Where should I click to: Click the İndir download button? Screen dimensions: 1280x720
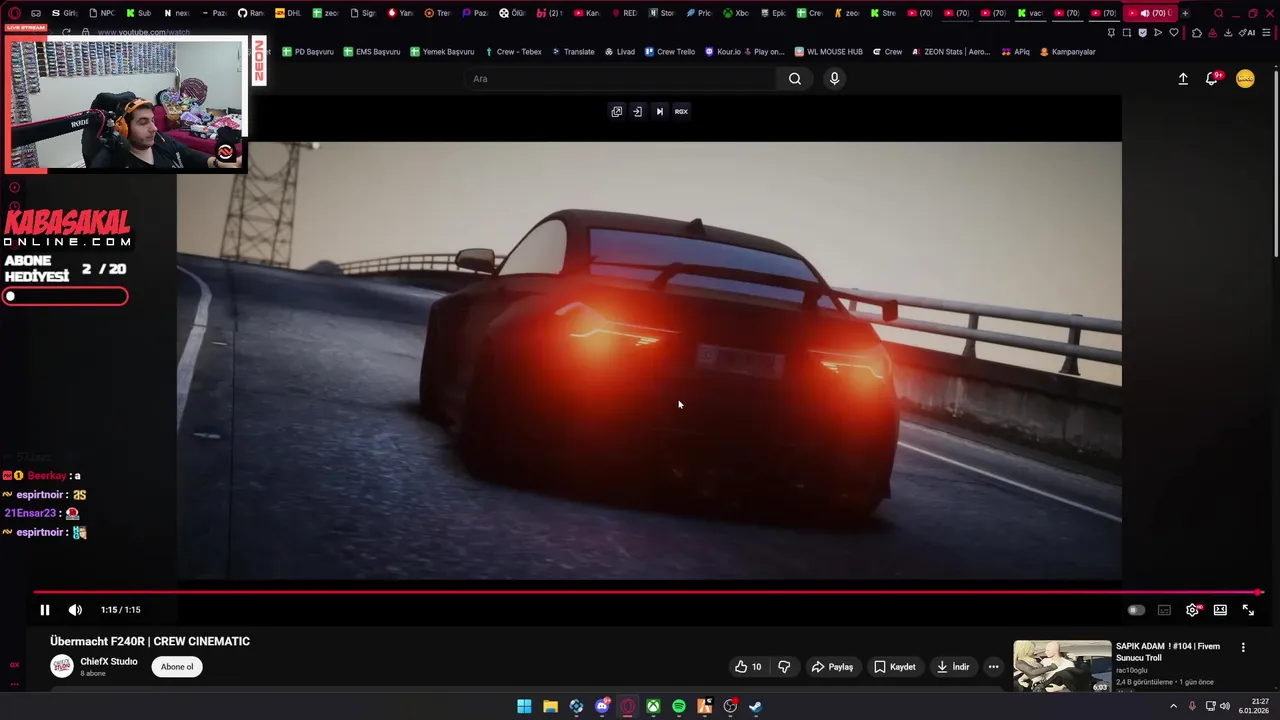(x=952, y=667)
